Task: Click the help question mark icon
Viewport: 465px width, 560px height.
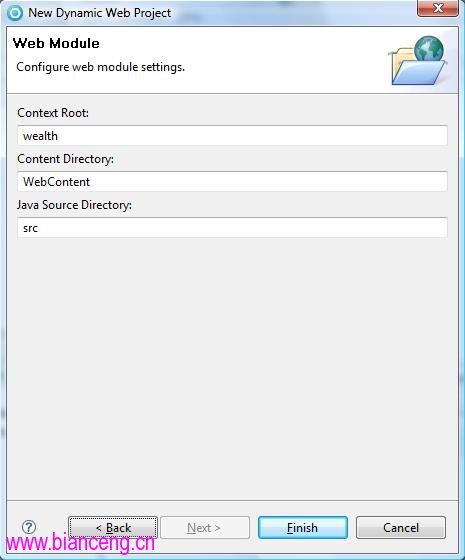Action: tap(29, 527)
